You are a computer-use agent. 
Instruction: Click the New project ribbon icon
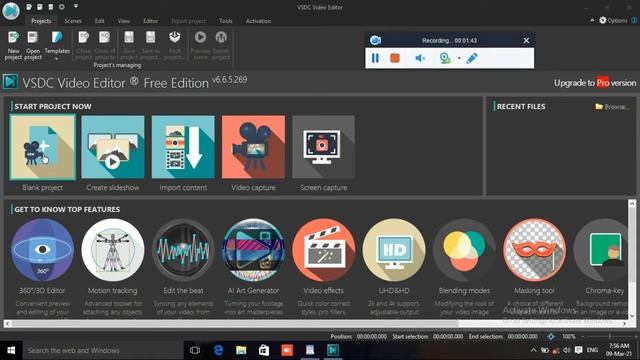[13, 45]
